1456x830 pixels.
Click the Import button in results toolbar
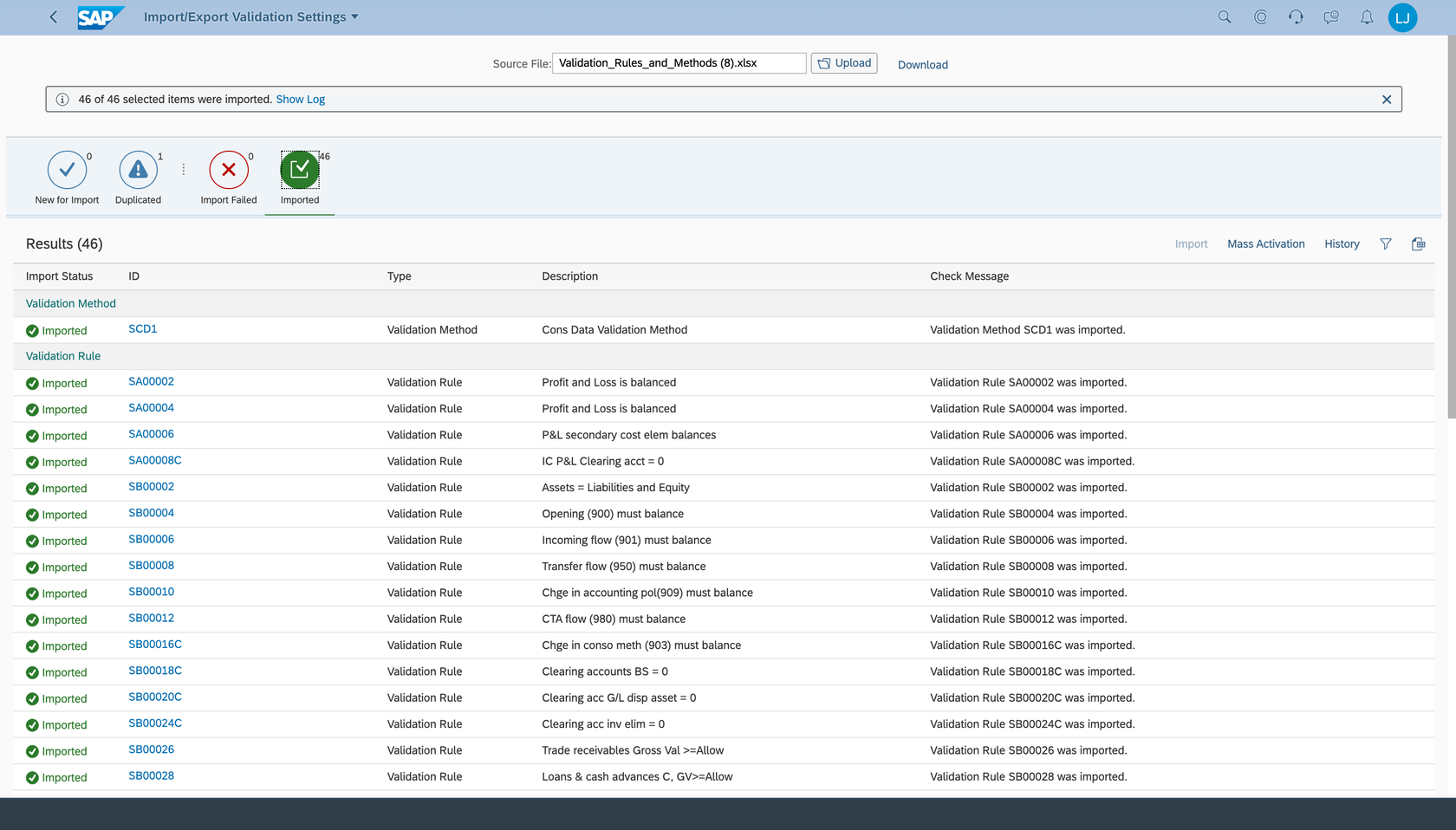tap(1191, 244)
